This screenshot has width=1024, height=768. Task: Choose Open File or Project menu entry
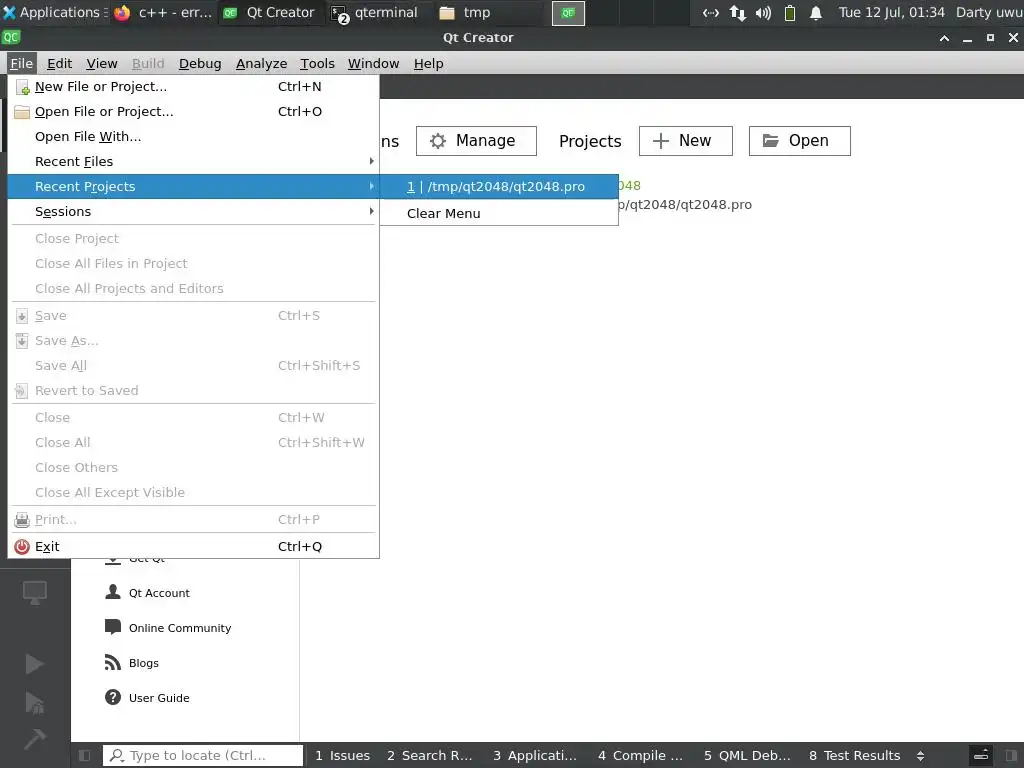coord(193,112)
